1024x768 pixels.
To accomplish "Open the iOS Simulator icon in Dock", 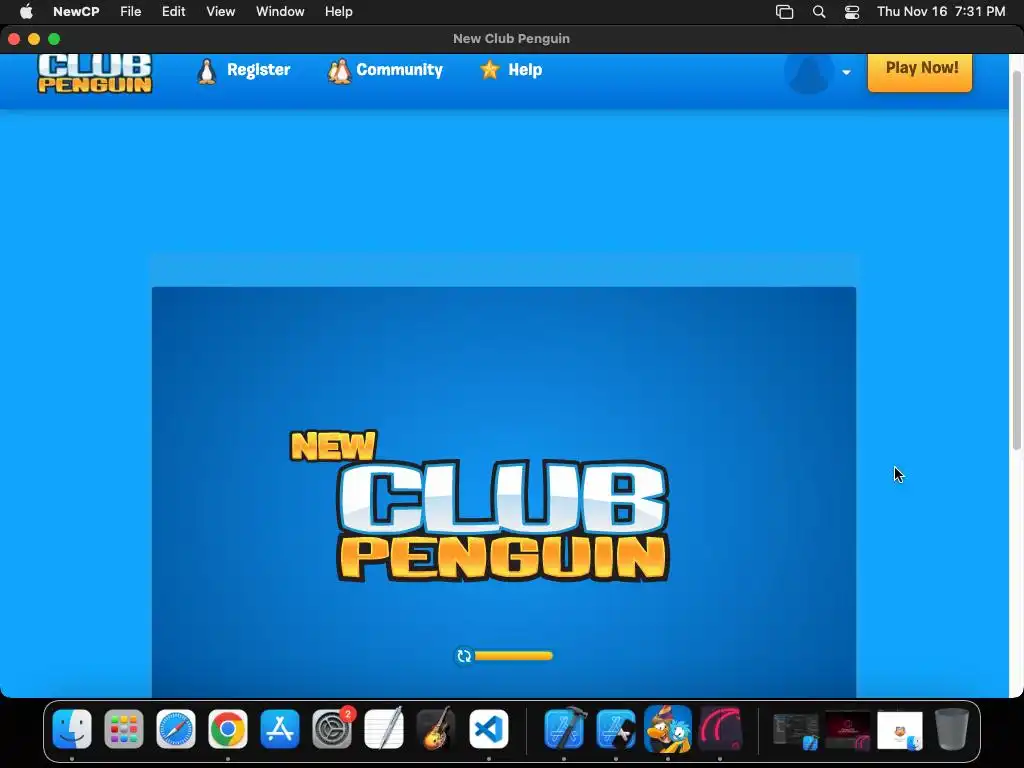I will pyautogui.click(x=616, y=729).
